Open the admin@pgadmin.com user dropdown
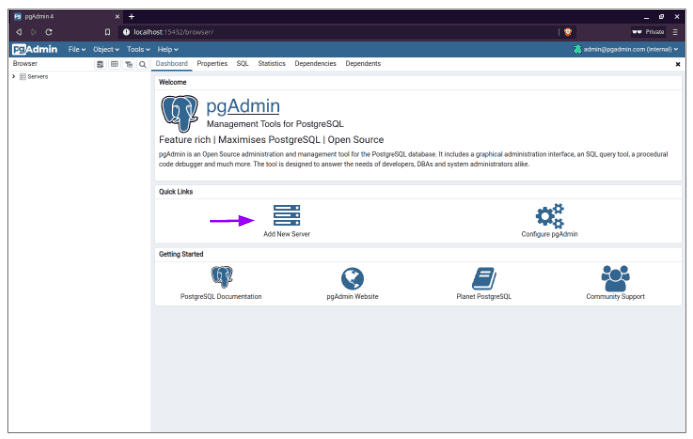The height and width of the screenshot is (439, 693). 626,50
